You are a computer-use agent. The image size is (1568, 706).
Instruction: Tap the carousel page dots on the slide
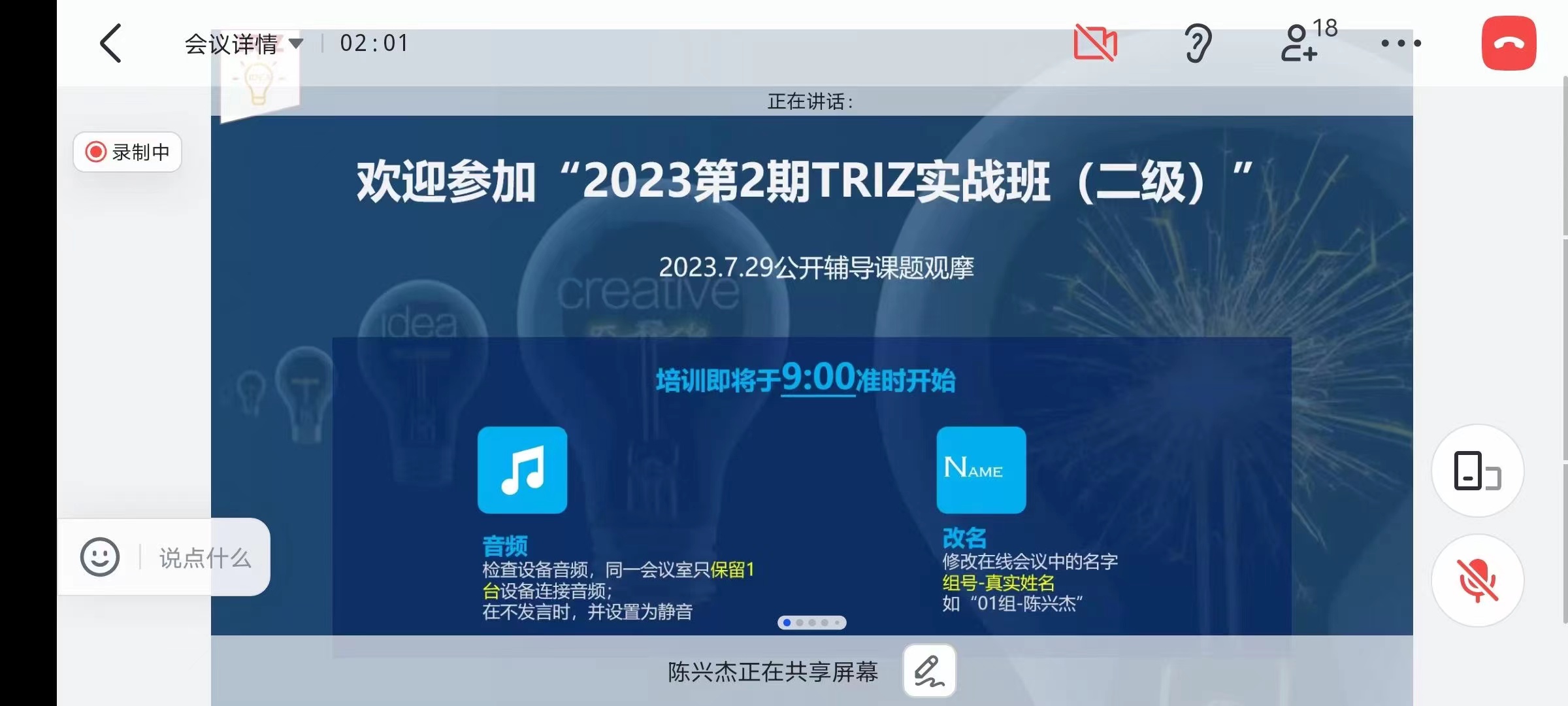pos(811,622)
